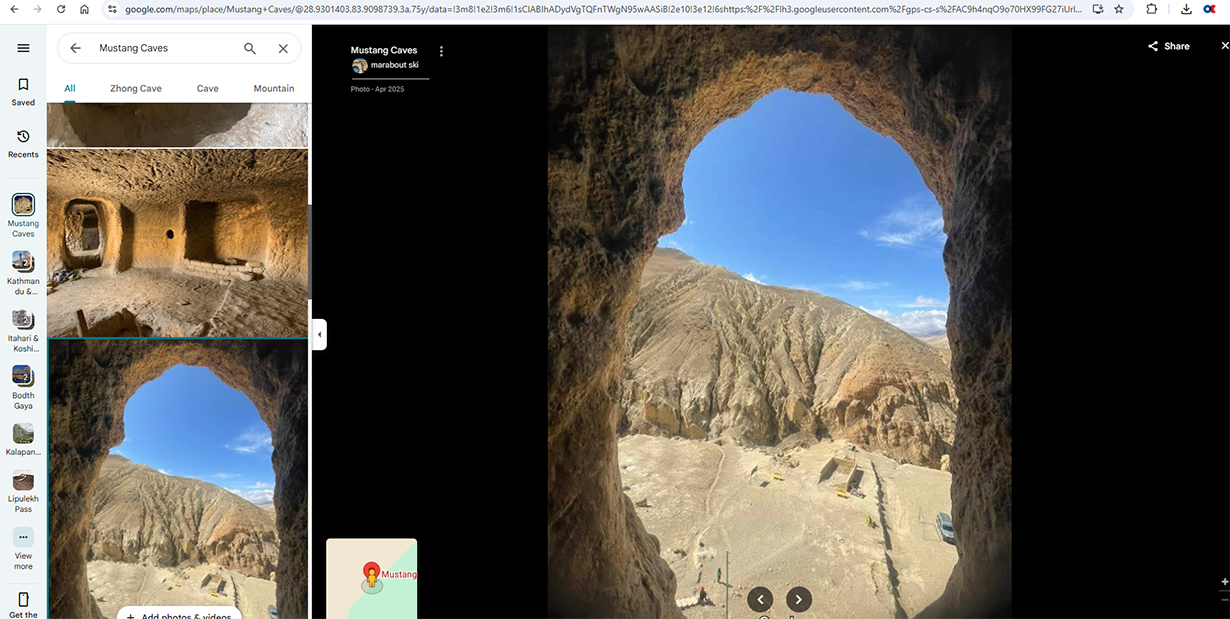1230x619 pixels.
Task: Click the browser back button
Action: [12, 9]
